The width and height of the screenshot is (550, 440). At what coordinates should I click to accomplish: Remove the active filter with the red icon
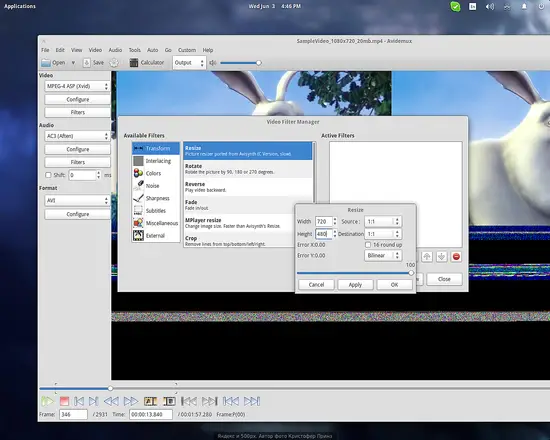tap(456, 257)
